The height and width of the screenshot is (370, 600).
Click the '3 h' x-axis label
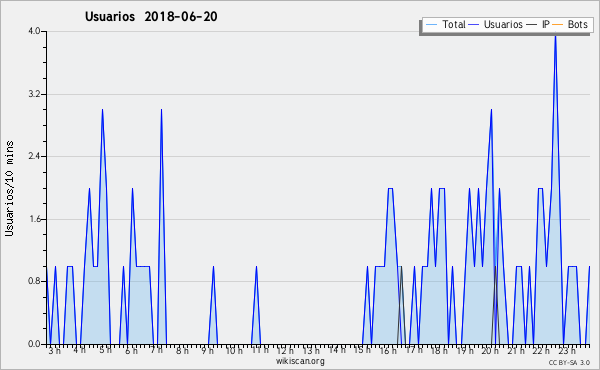(55, 351)
